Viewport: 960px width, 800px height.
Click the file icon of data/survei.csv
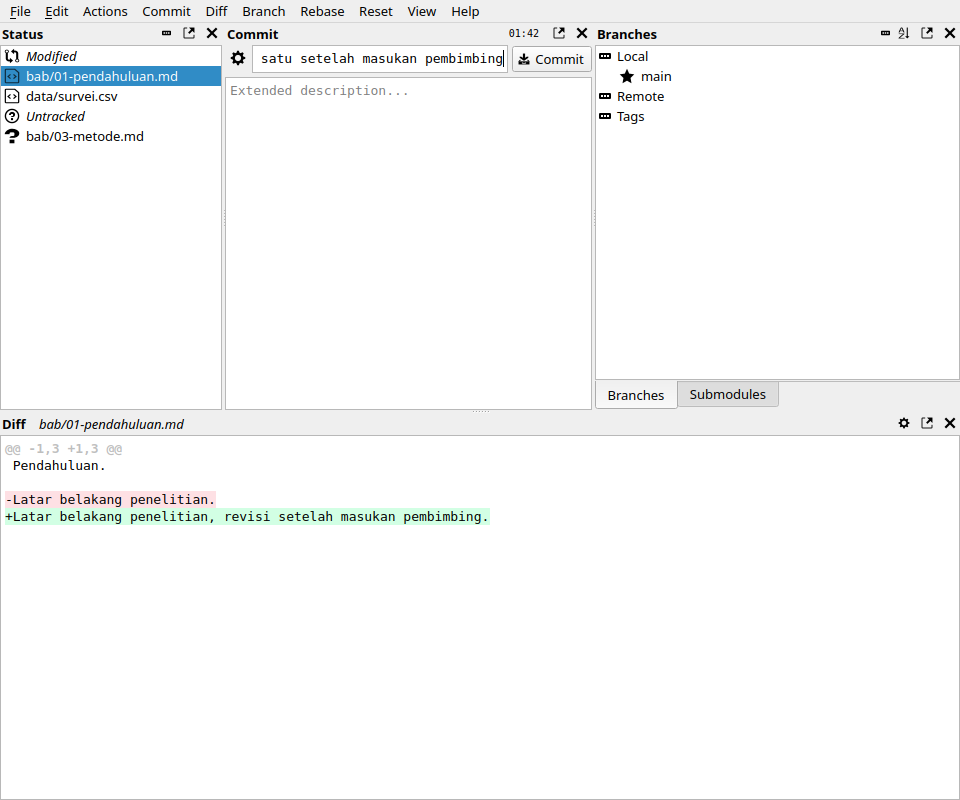[x=12, y=96]
